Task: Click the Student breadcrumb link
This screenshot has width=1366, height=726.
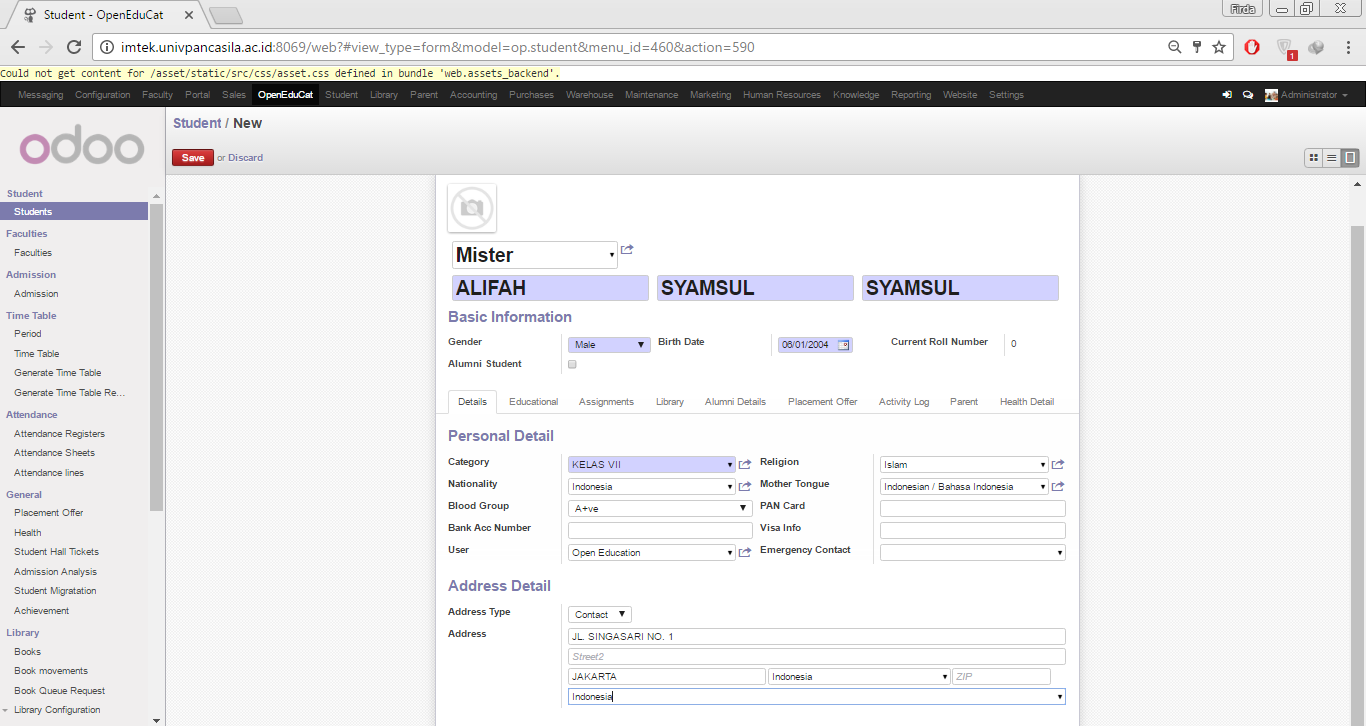Action: pyautogui.click(x=197, y=123)
